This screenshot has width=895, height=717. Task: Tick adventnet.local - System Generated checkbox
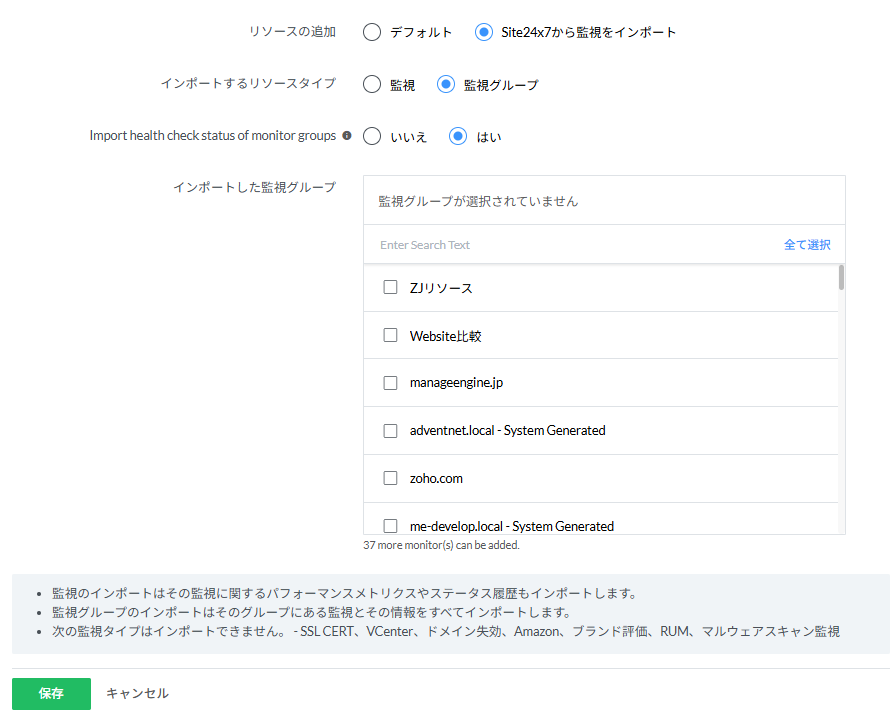click(x=390, y=431)
